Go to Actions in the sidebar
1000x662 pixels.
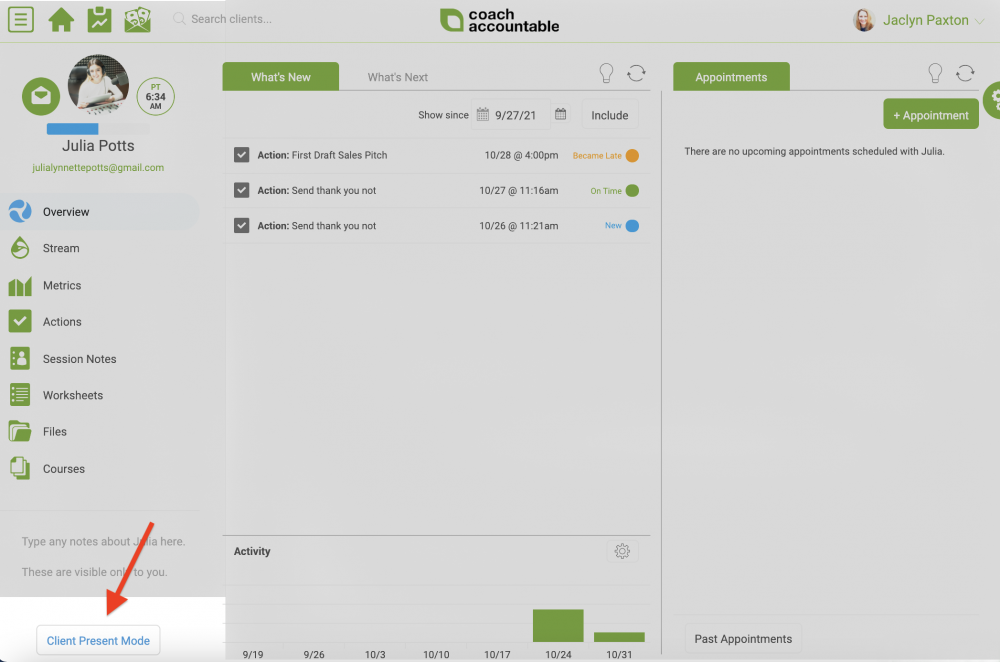coord(62,322)
